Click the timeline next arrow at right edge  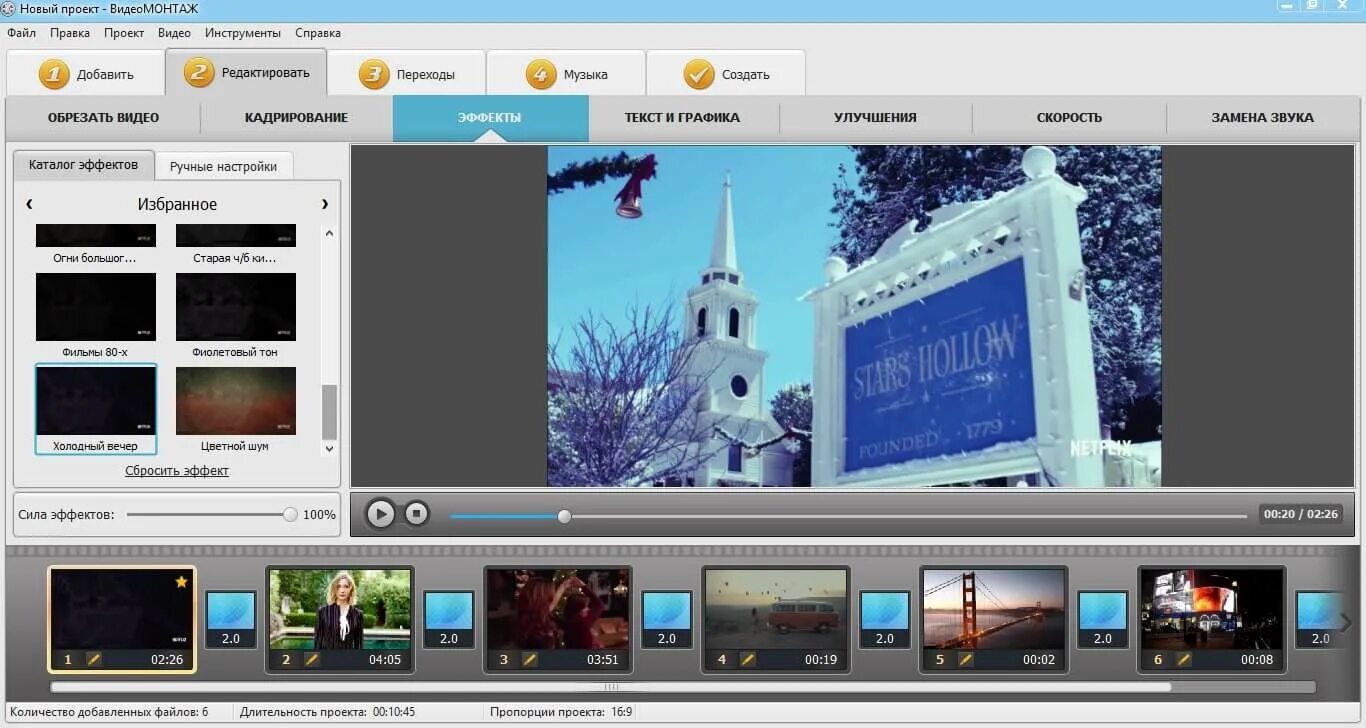click(x=1346, y=622)
